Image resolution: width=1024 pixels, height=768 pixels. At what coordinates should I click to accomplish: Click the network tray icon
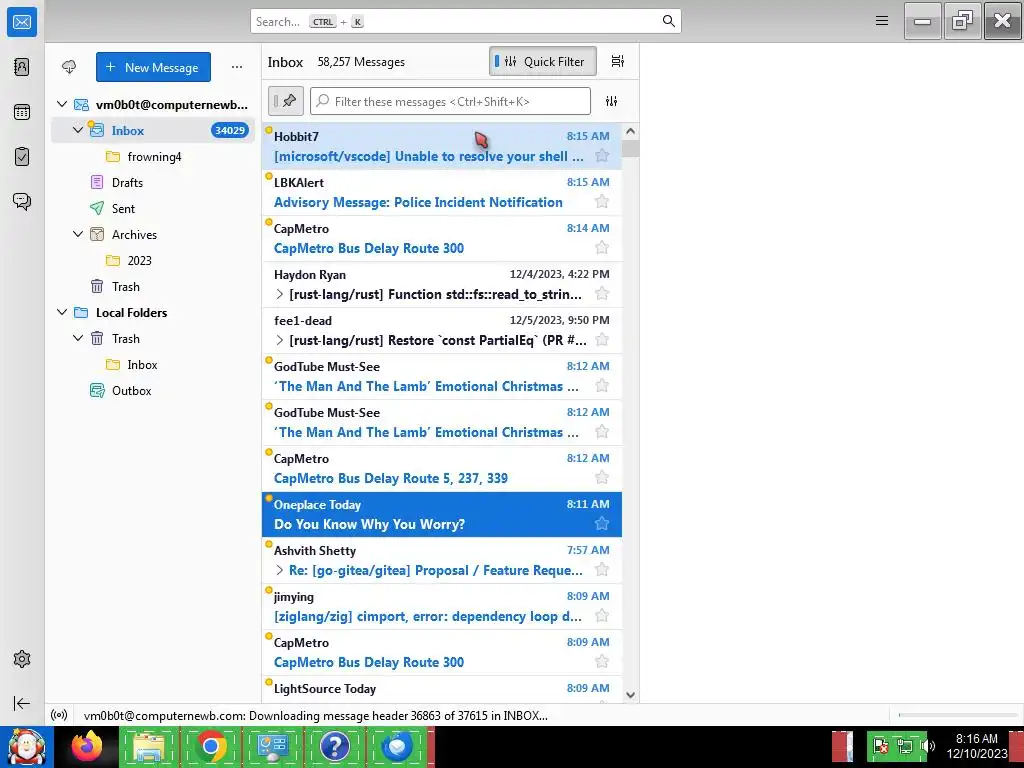click(904, 745)
